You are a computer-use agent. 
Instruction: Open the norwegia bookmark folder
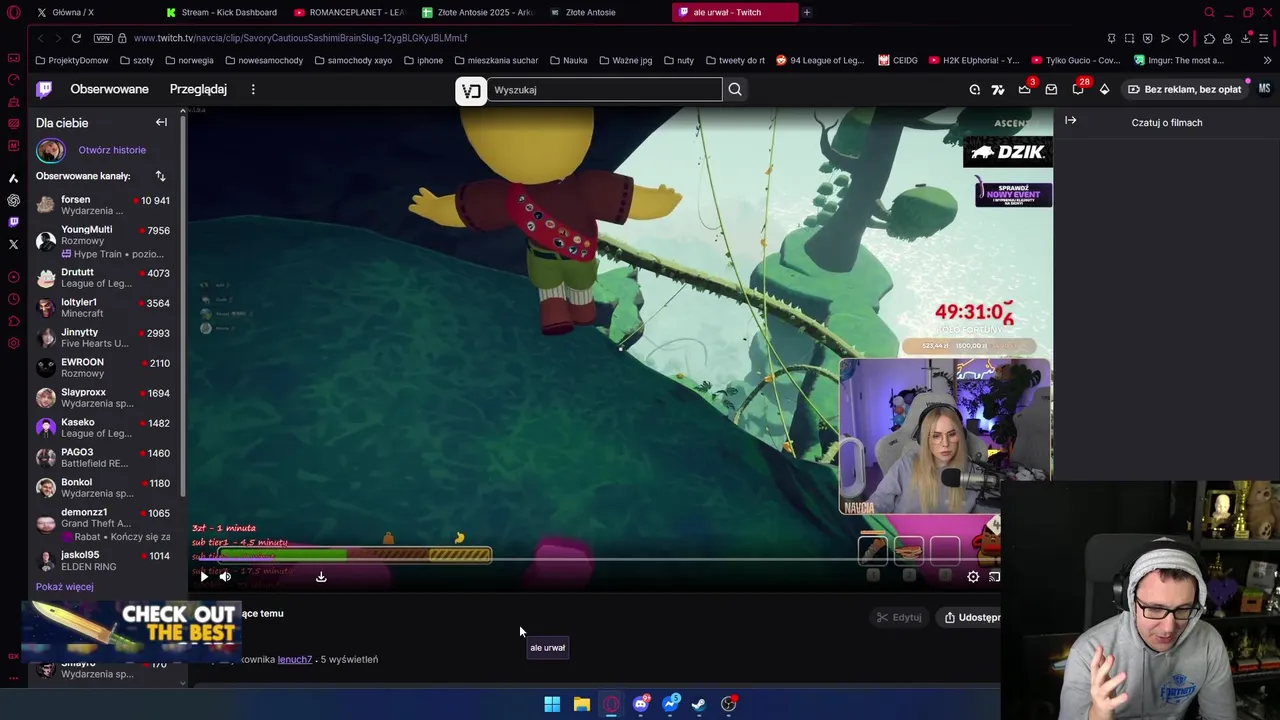point(188,60)
